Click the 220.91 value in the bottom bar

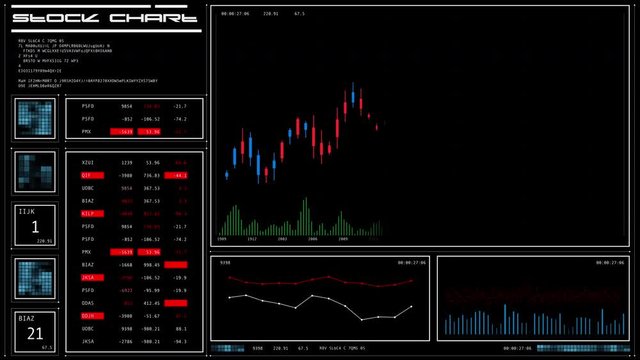(280, 348)
